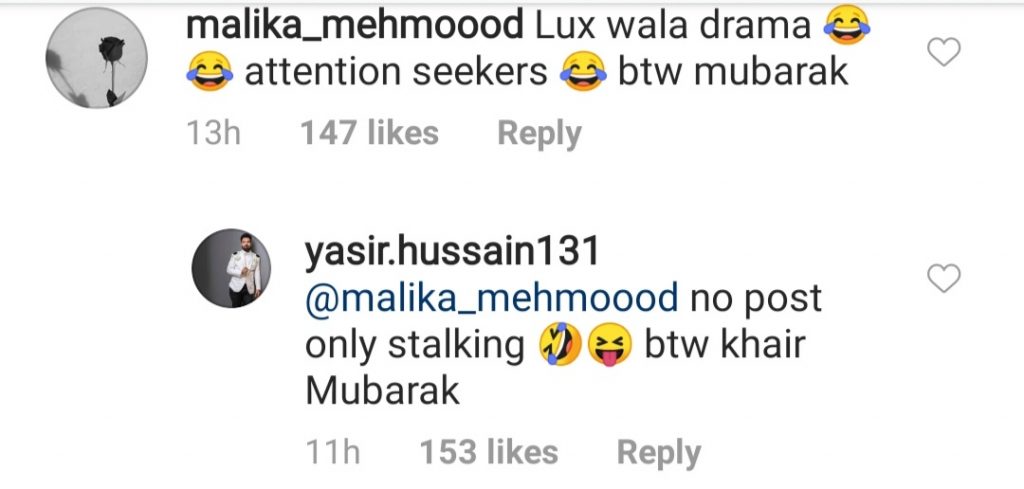The height and width of the screenshot is (489, 1024).
Task: Tap the squinting tongue-out emoji
Action: point(610,344)
